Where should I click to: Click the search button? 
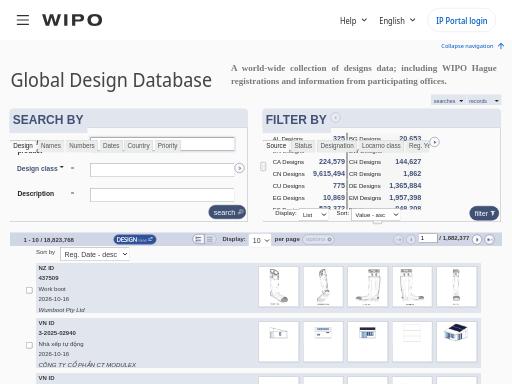pyautogui.click(x=227, y=212)
